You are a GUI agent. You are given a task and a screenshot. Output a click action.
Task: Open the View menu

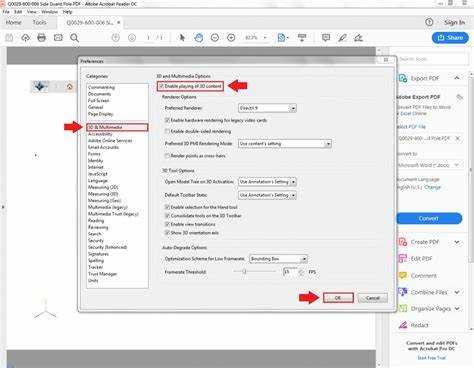pyautogui.click(x=32, y=12)
